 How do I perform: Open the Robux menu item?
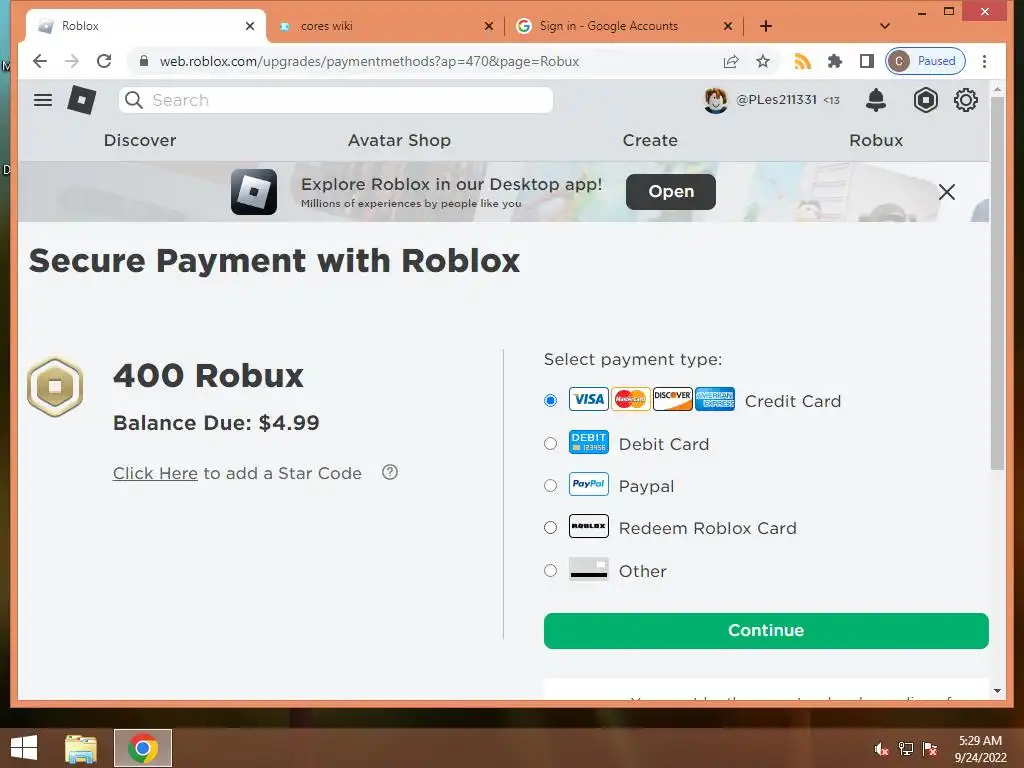[876, 140]
